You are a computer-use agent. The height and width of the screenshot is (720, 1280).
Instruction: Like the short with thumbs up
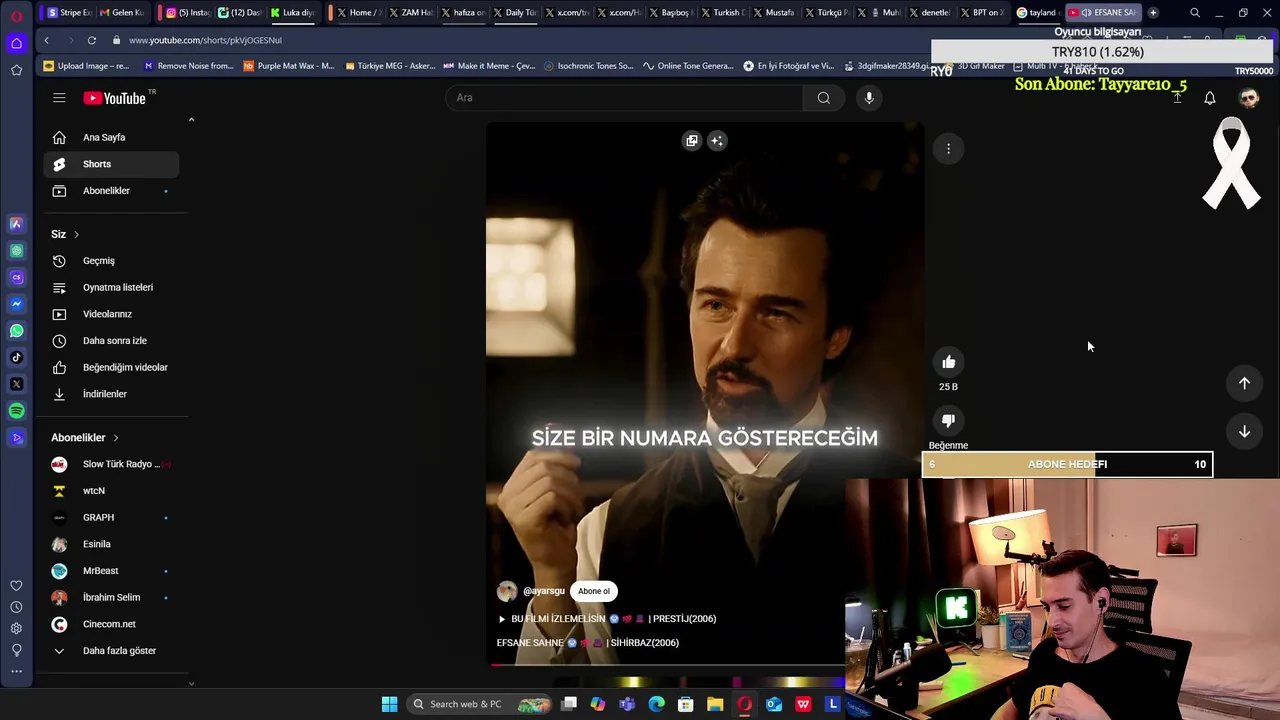[x=948, y=362]
